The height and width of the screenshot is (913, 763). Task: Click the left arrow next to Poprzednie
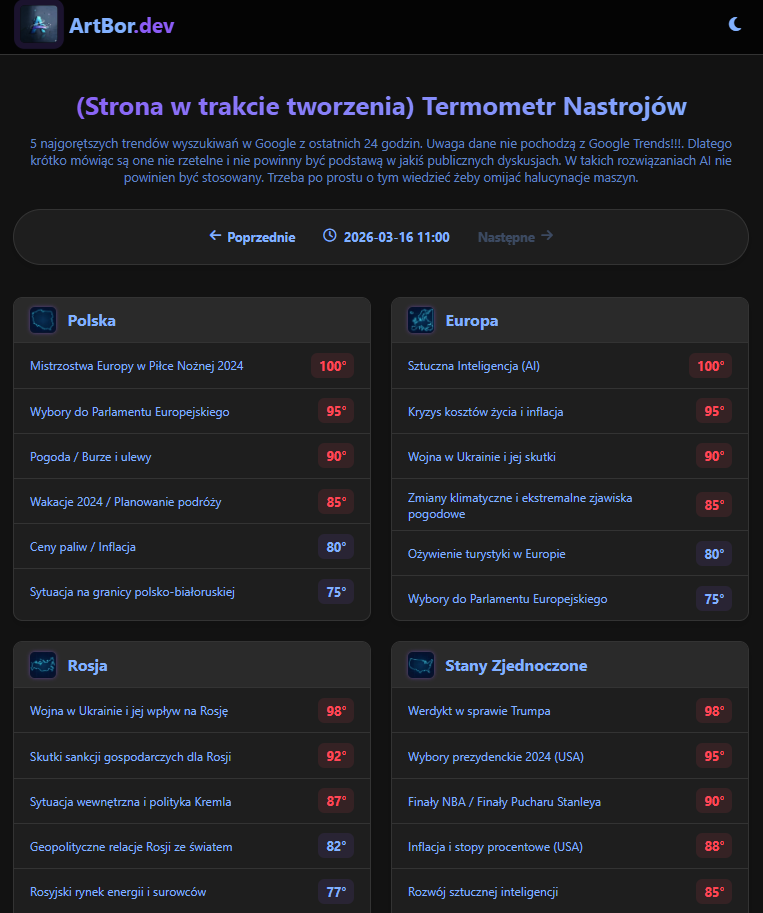click(x=214, y=236)
